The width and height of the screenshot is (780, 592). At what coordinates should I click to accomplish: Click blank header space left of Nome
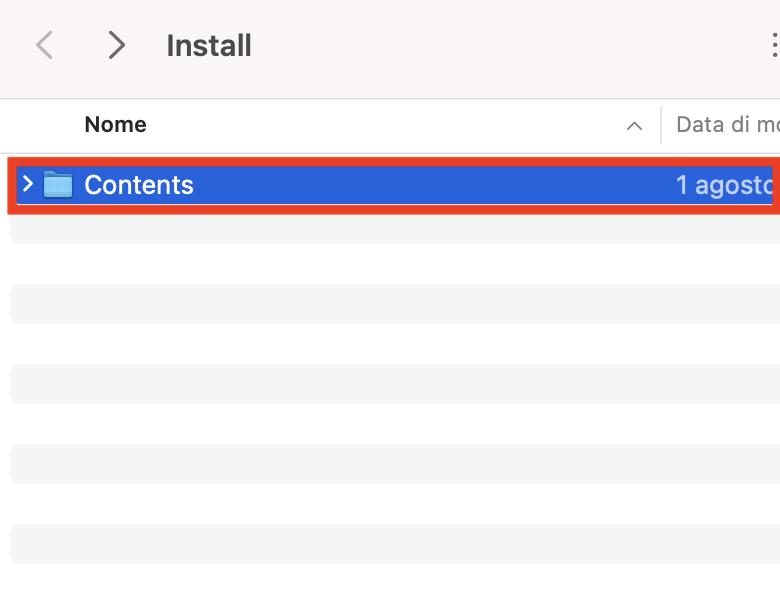[x=42, y=125]
